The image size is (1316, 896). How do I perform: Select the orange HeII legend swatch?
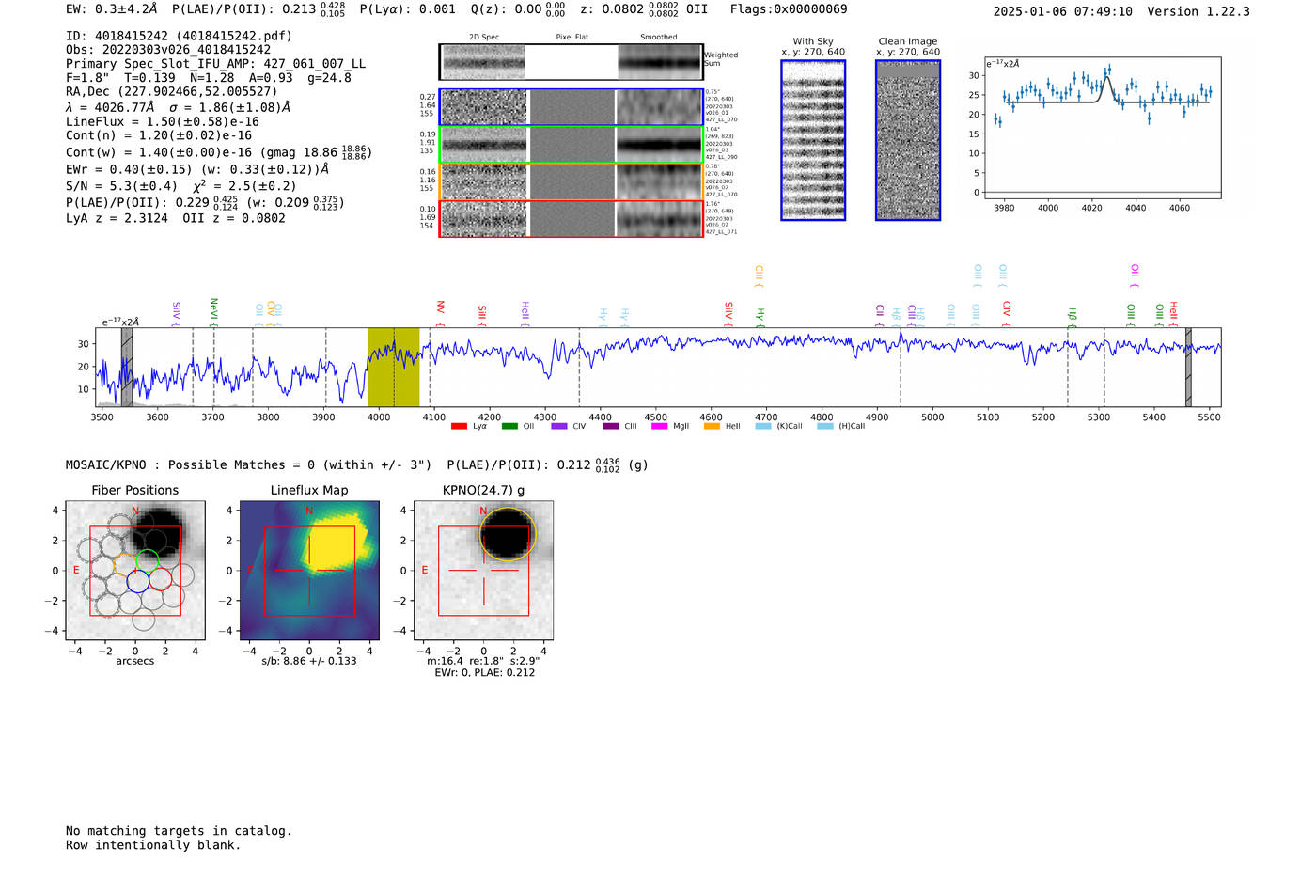pyautogui.click(x=712, y=427)
